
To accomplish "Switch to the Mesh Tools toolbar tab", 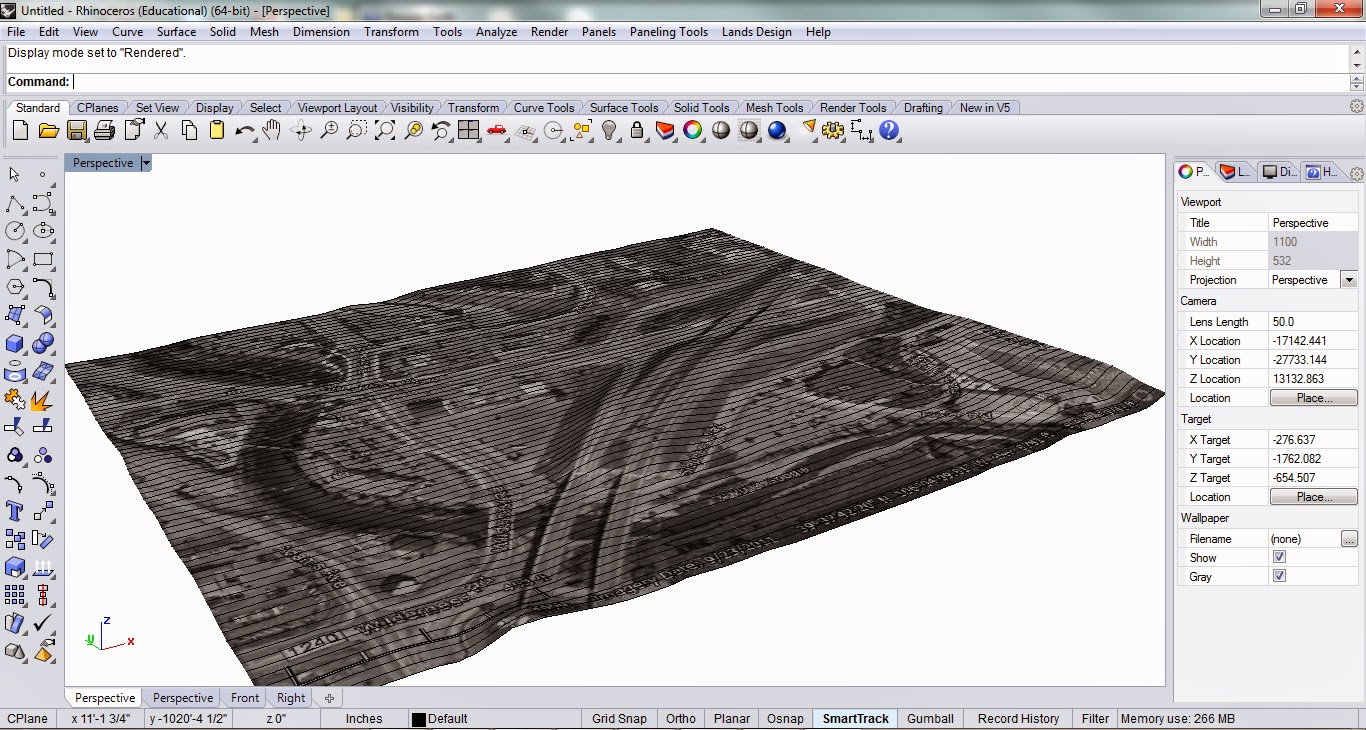I will [774, 108].
